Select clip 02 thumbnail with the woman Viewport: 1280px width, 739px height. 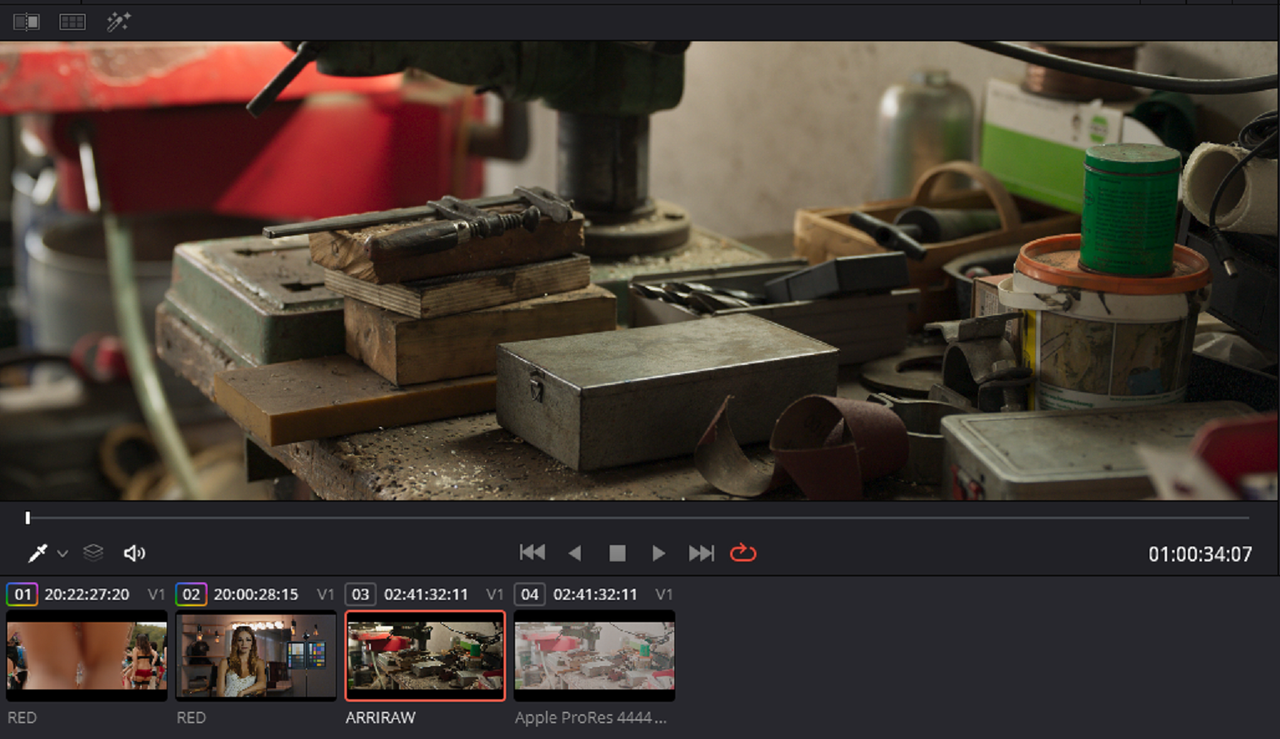click(x=256, y=655)
